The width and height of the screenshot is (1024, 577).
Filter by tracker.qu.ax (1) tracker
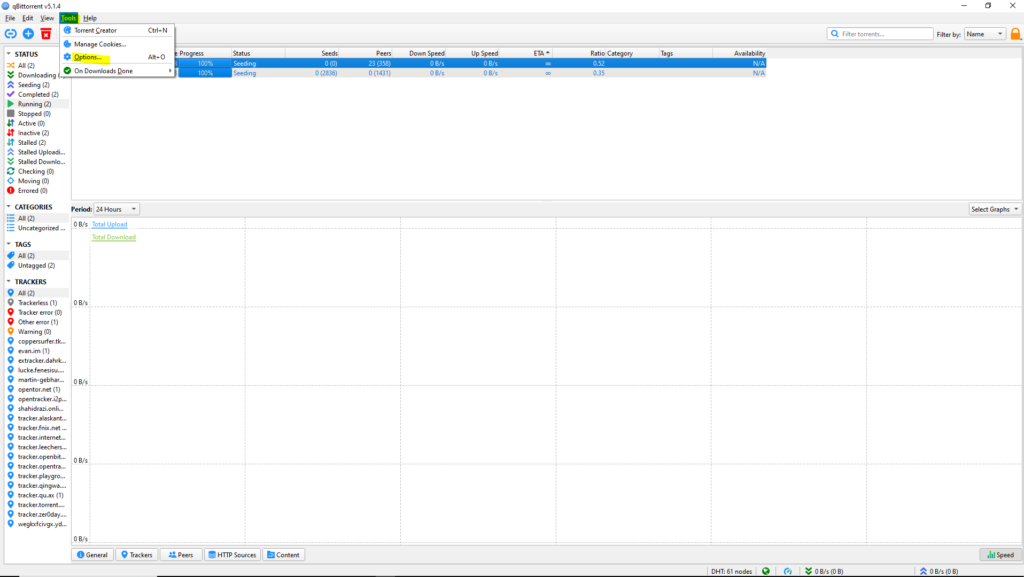(40, 495)
